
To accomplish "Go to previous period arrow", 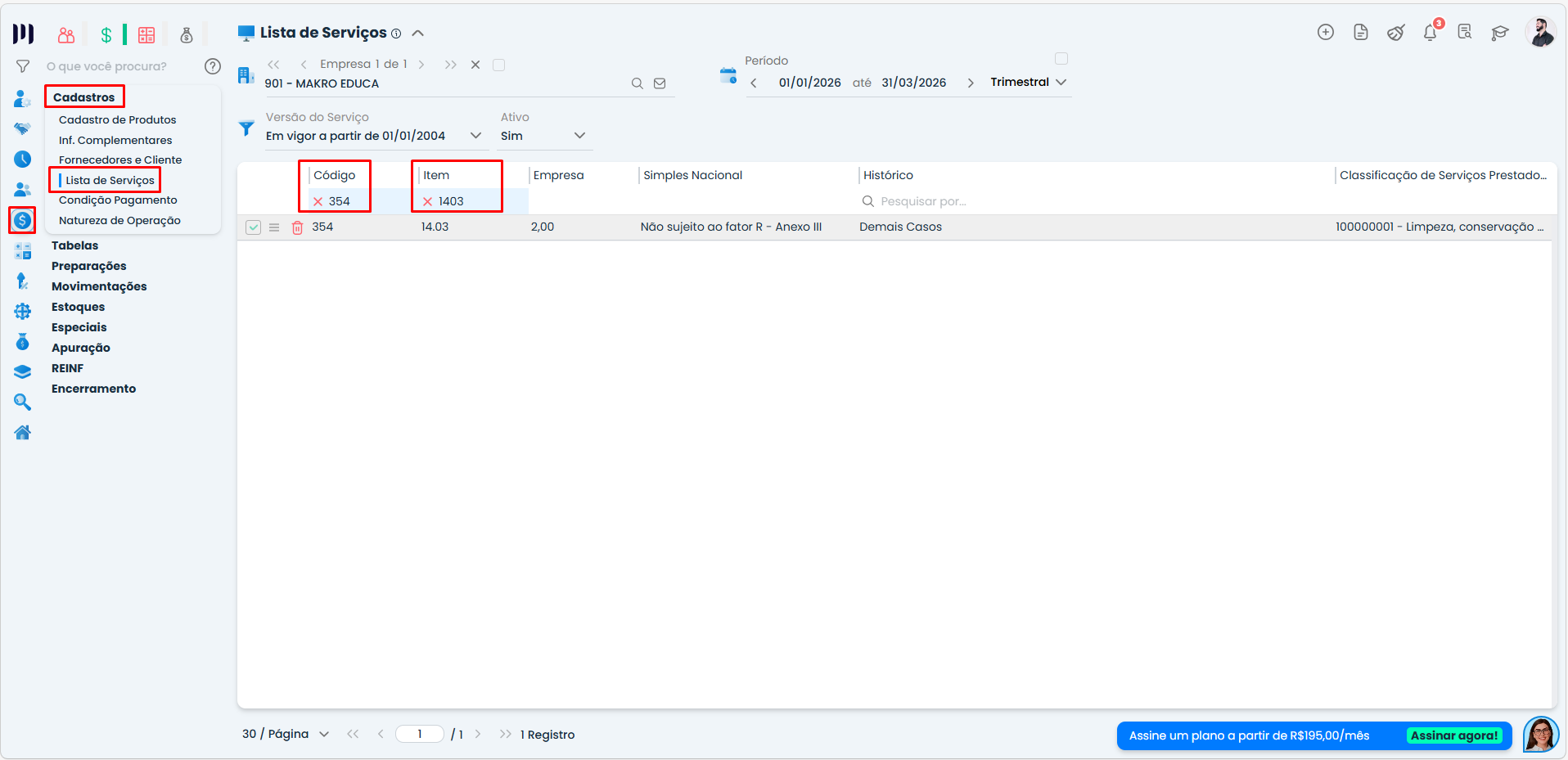I will point(754,83).
